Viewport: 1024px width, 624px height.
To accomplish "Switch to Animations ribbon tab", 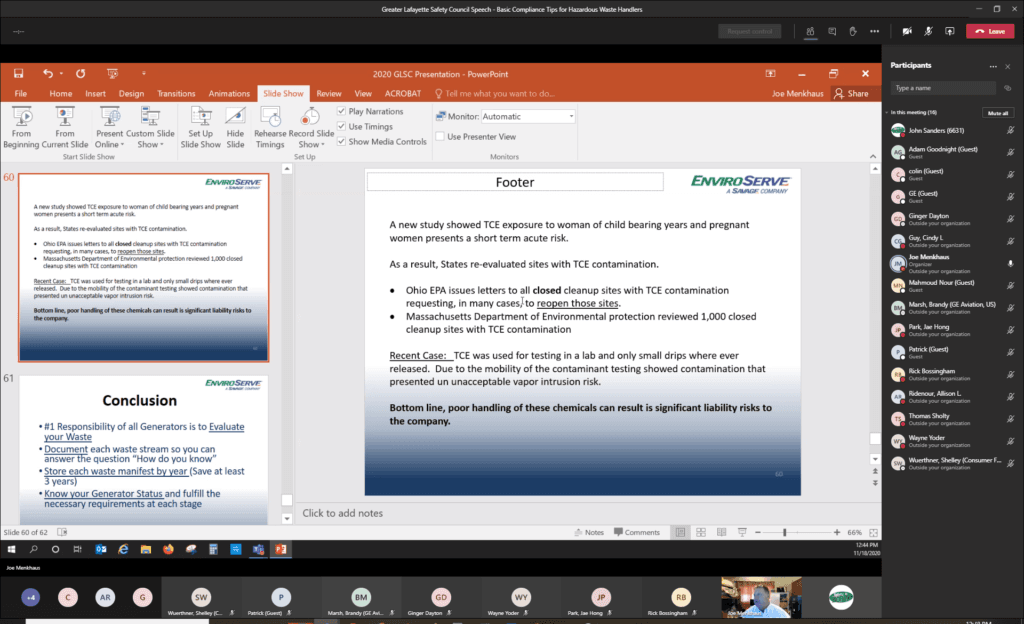I will [229, 93].
